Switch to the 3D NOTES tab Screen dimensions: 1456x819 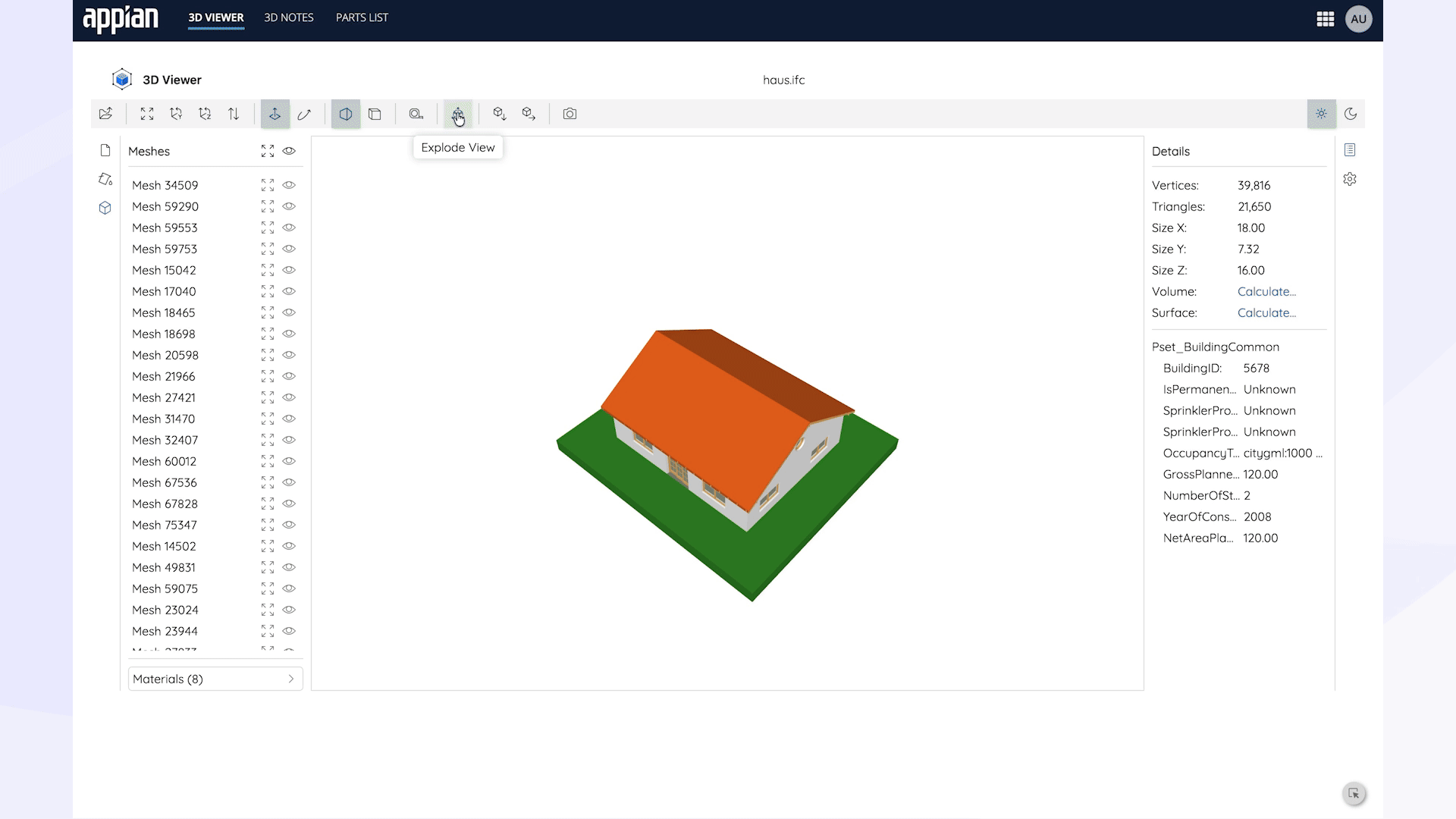click(x=289, y=17)
